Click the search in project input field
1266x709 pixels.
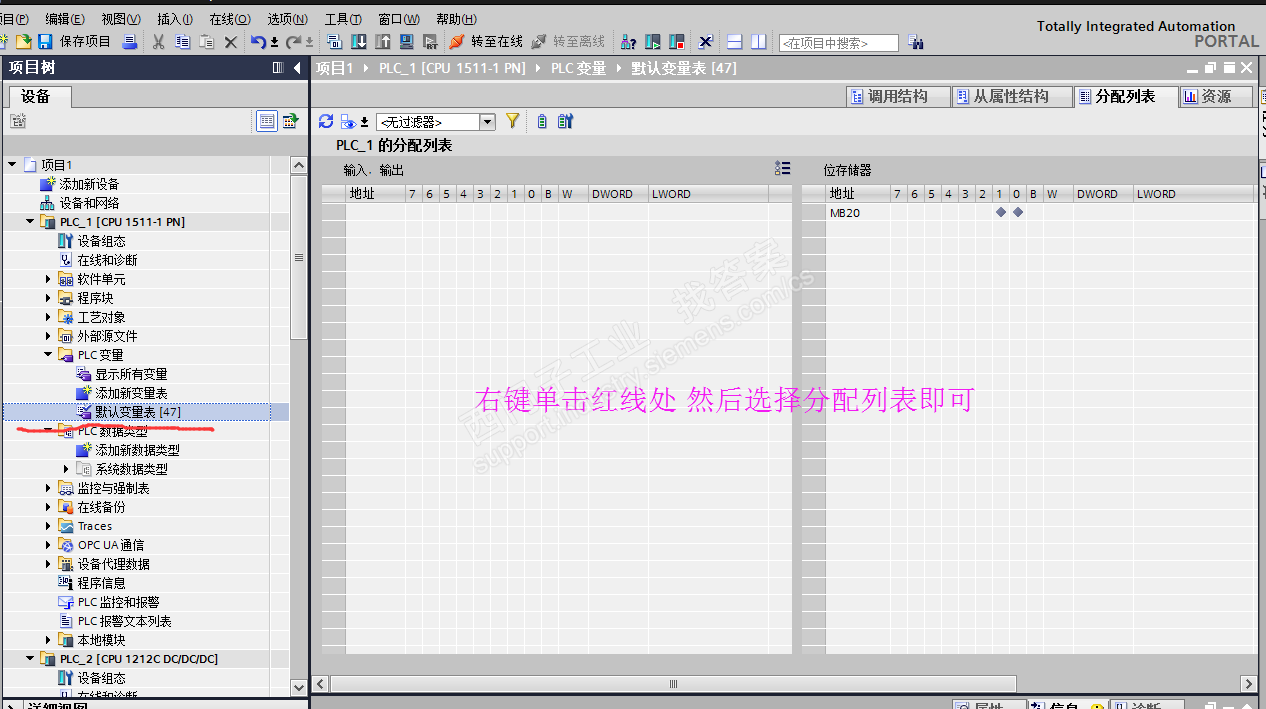[x=838, y=43]
